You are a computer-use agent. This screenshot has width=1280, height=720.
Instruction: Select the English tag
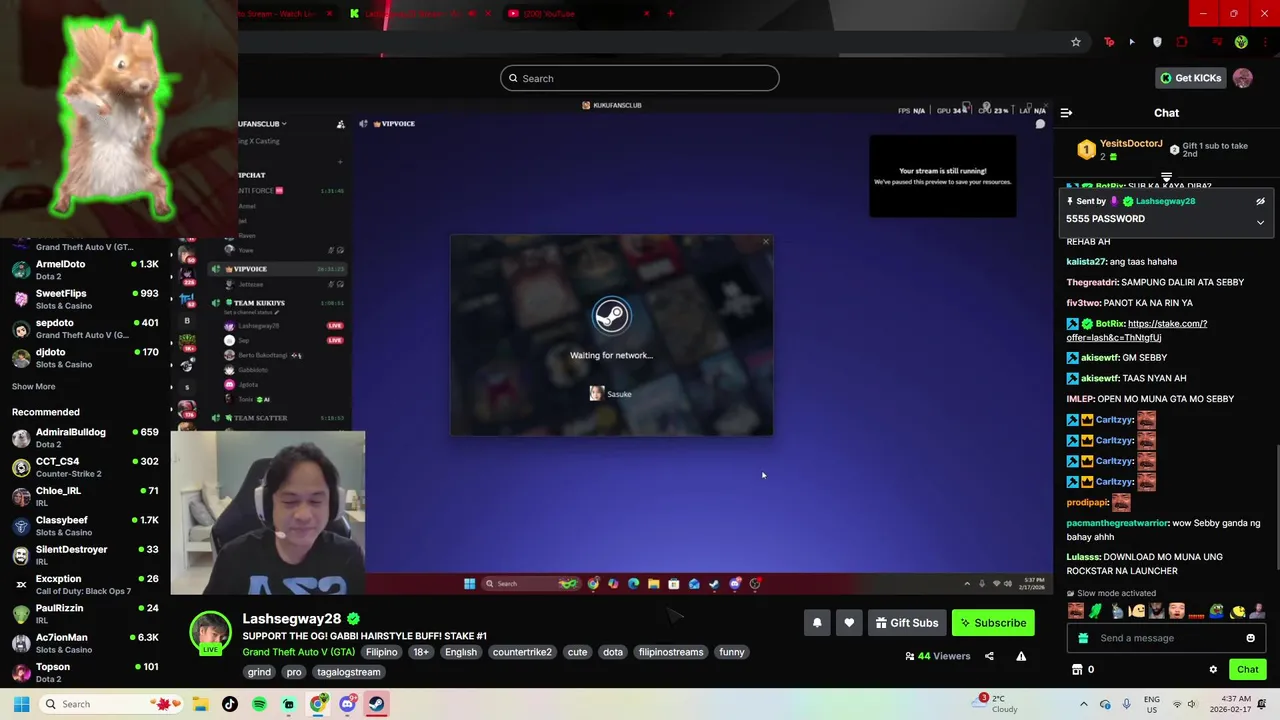click(461, 652)
